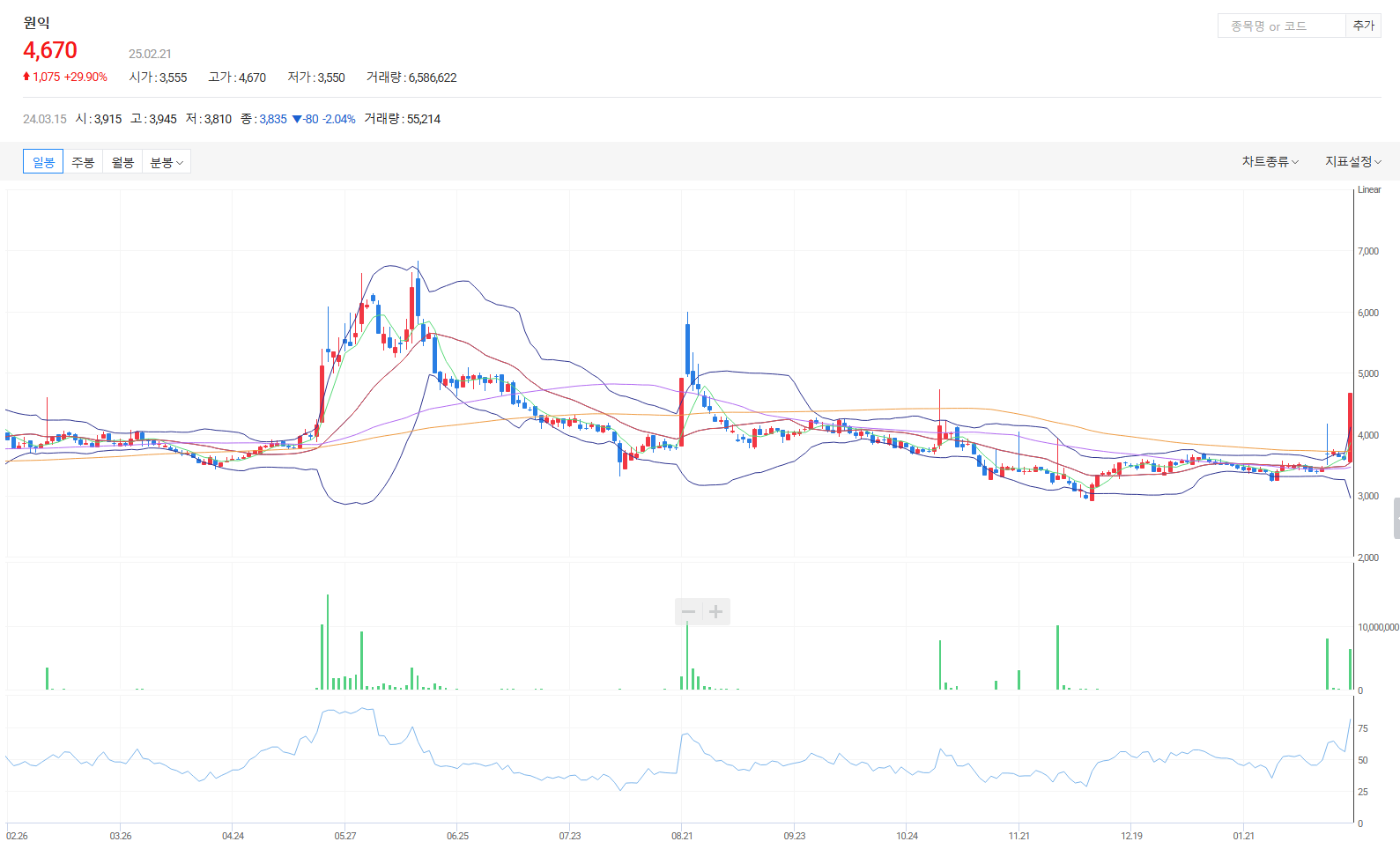Click the Linear scale label
1400x849 pixels.
click(1369, 190)
